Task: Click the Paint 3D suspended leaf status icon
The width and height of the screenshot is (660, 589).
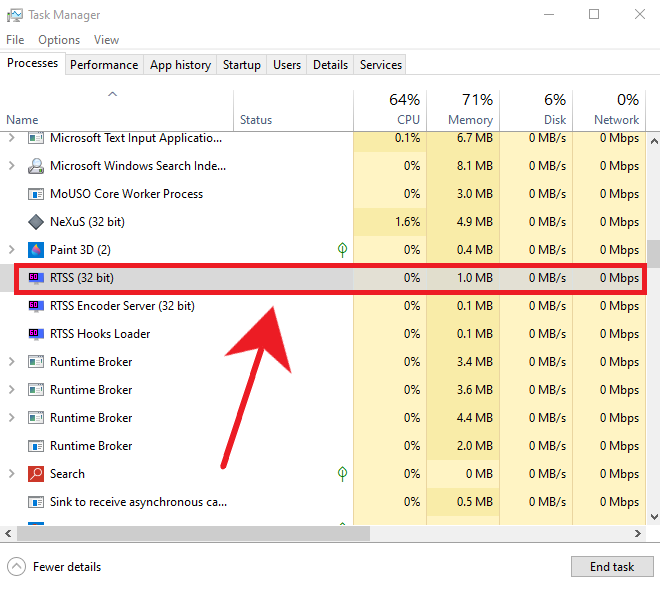Action: tap(343, 250)
